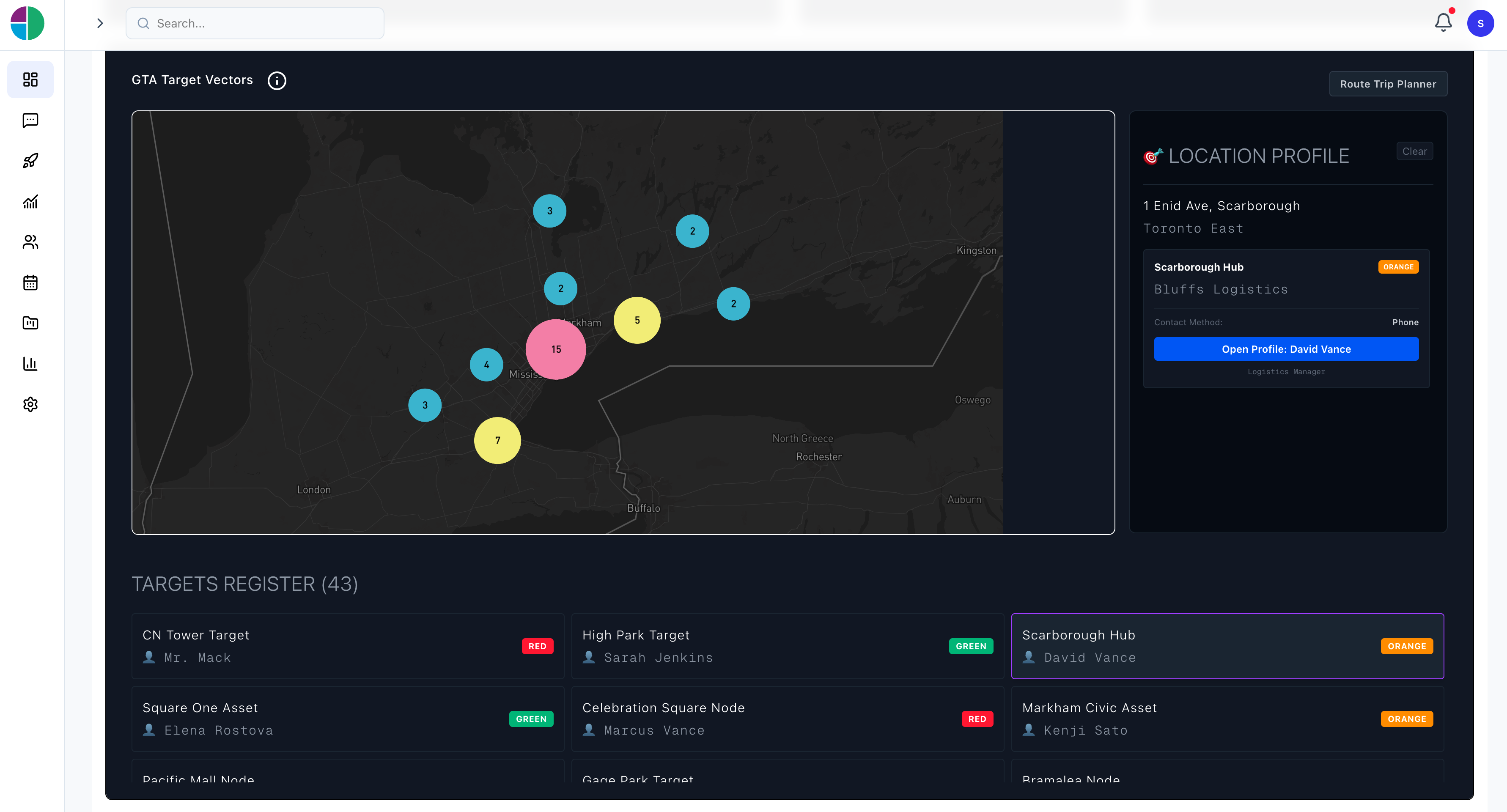The height and width of the screenshot is (812, 1507).
Task: Expand the sidebar with chevron arrow
Action: tap(100, 23)
